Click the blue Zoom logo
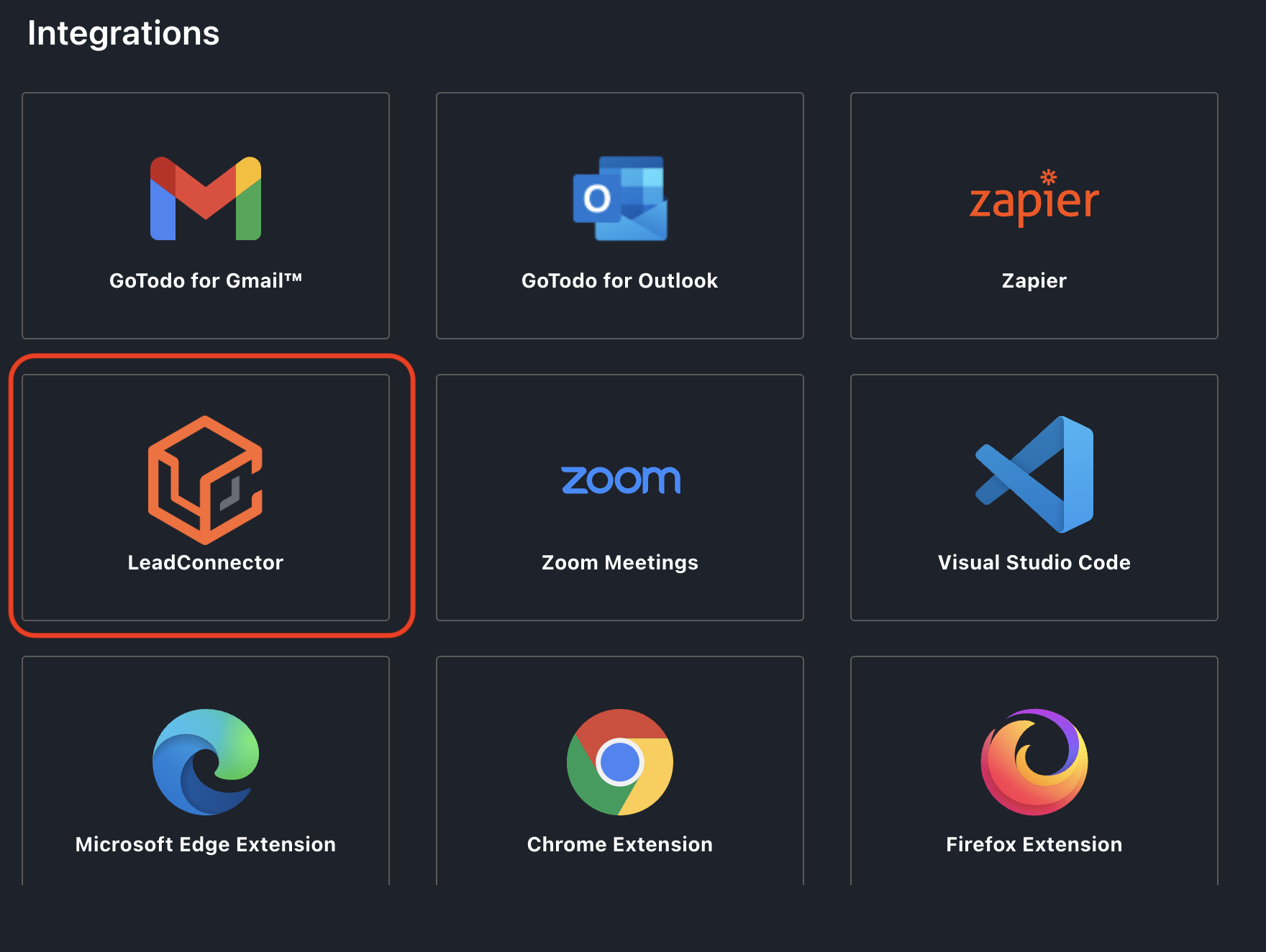1266x952 pixels. (x=620, y=480)
